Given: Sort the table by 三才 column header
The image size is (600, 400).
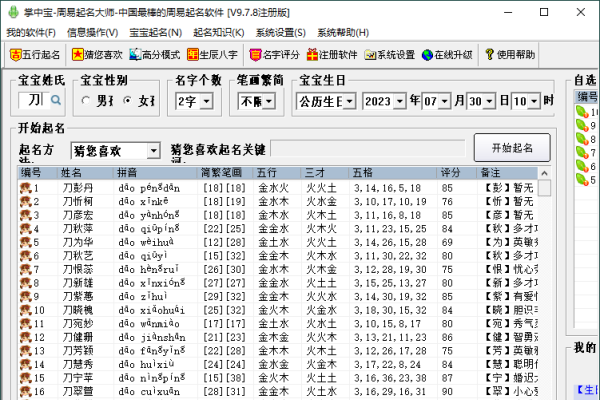Looking at the screenshot, I should (324, 173).
